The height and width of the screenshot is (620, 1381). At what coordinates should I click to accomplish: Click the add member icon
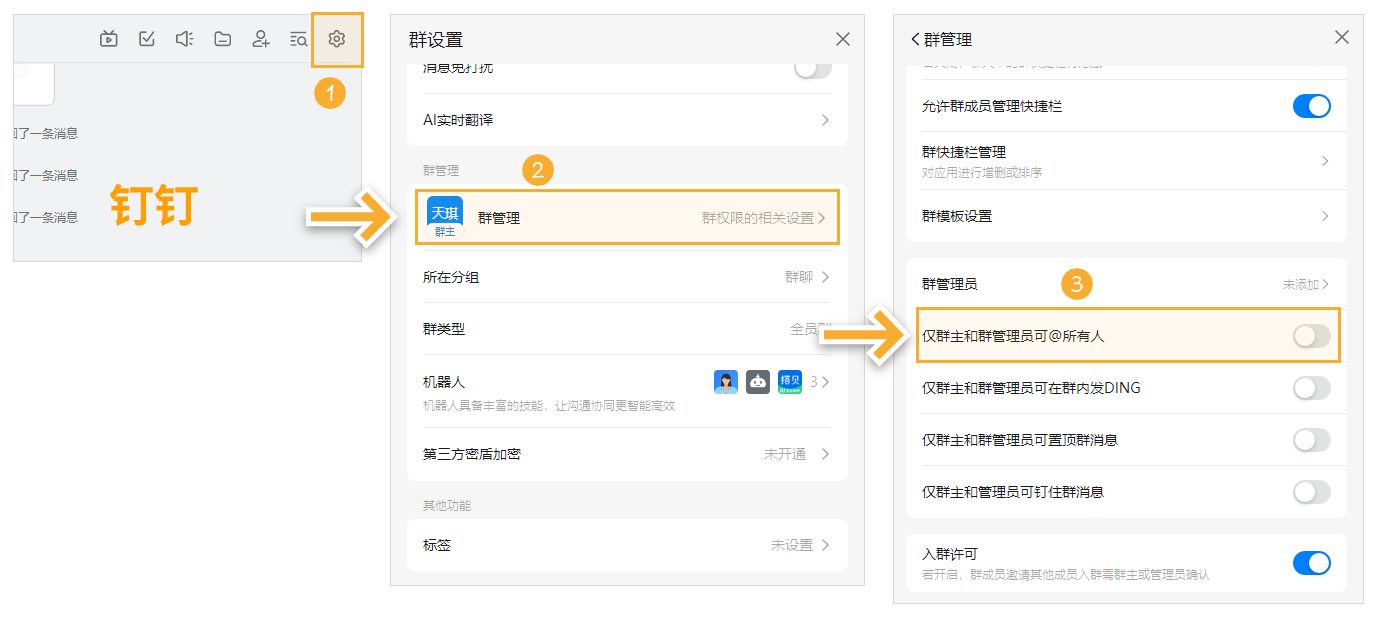click(260, 39)
